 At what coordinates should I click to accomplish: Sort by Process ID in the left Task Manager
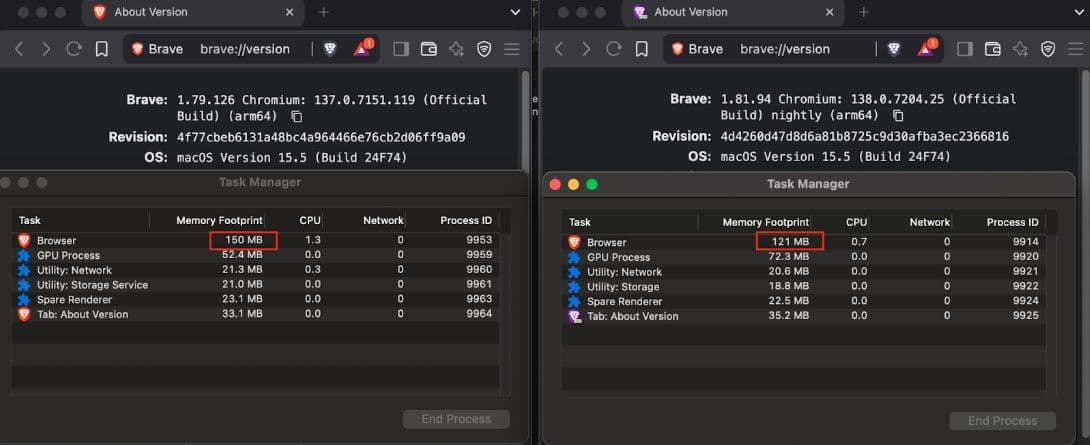point(466,220)
